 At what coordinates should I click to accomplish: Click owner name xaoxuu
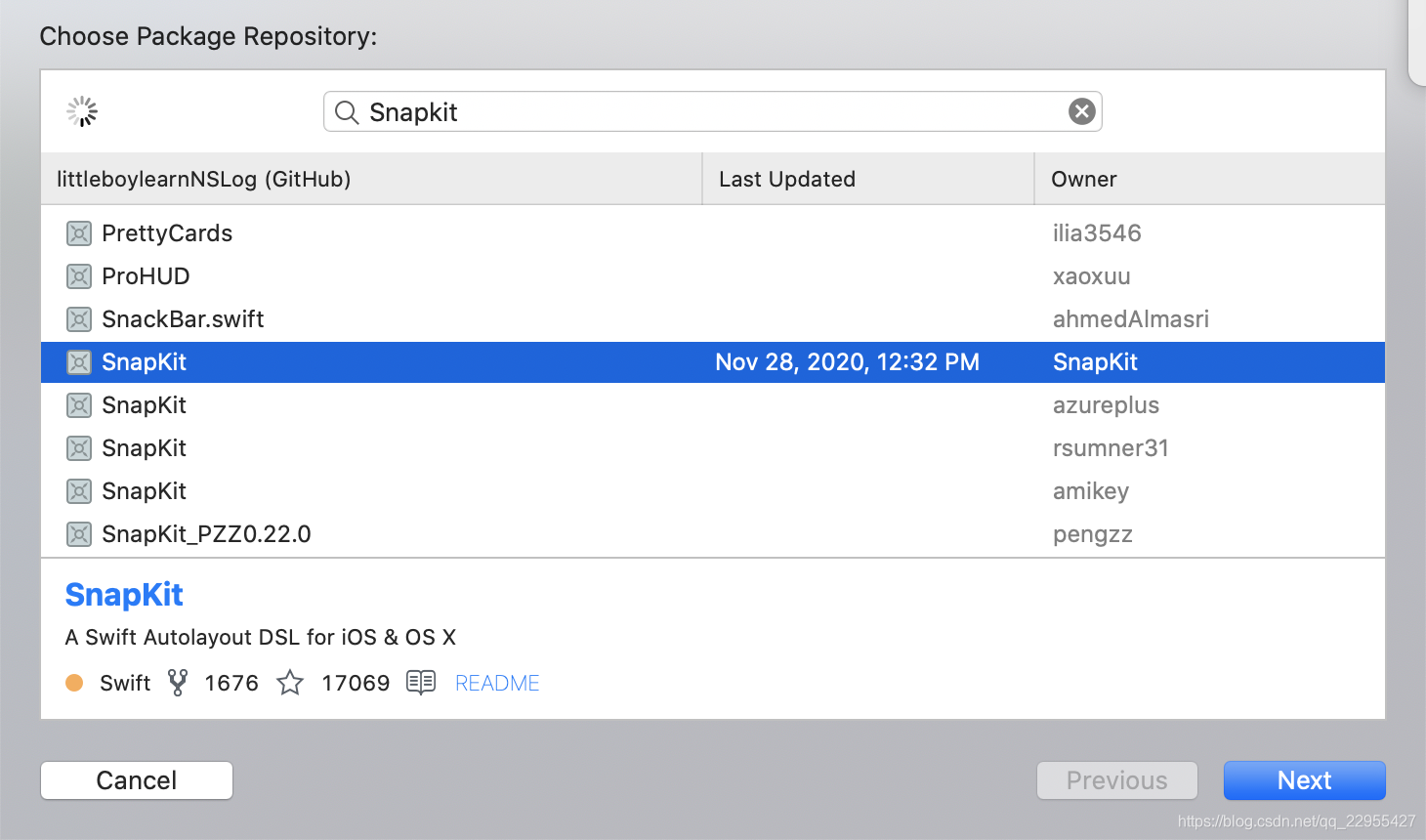[1091, 276]
